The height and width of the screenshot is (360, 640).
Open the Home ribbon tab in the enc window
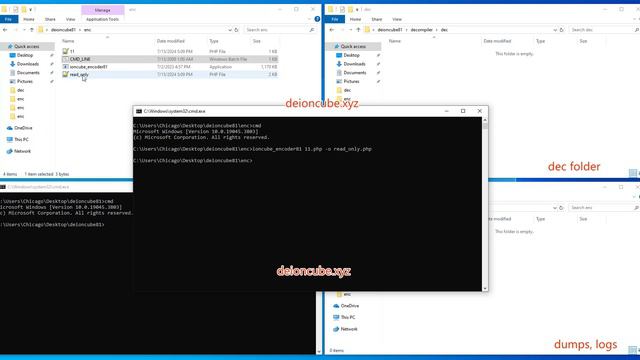coord(29,19)
